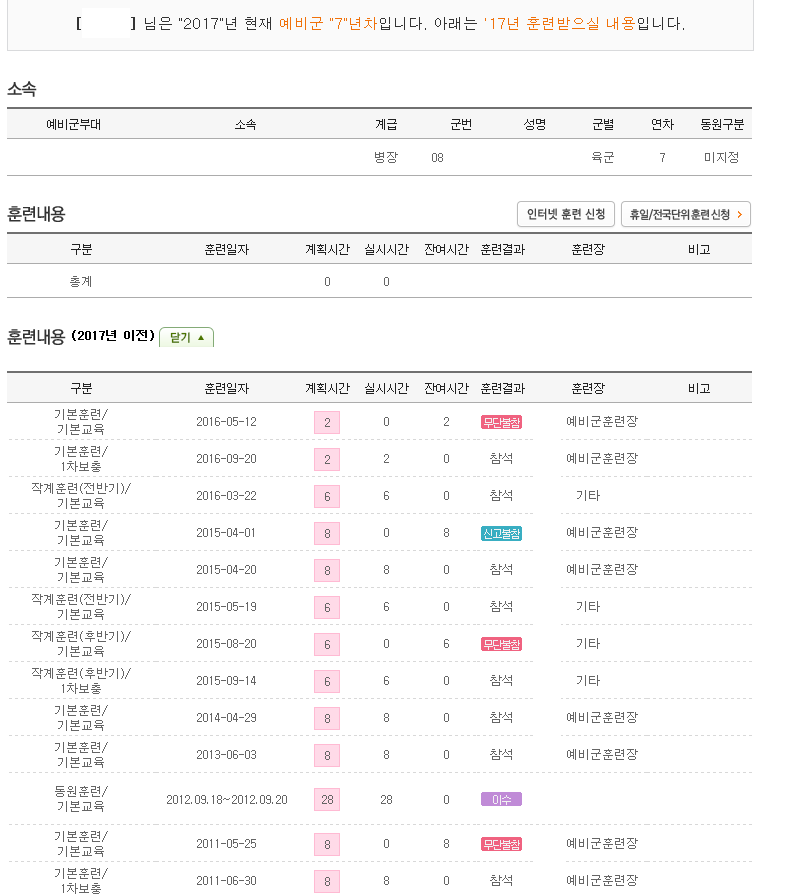This screenshot has height=895, width=809.
Task: Click 신고불참 badge for 2015-04-01 training
Action: coord(501,533)
